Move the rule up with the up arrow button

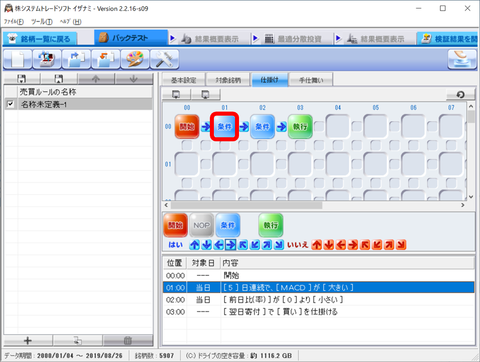click(96, 79)
